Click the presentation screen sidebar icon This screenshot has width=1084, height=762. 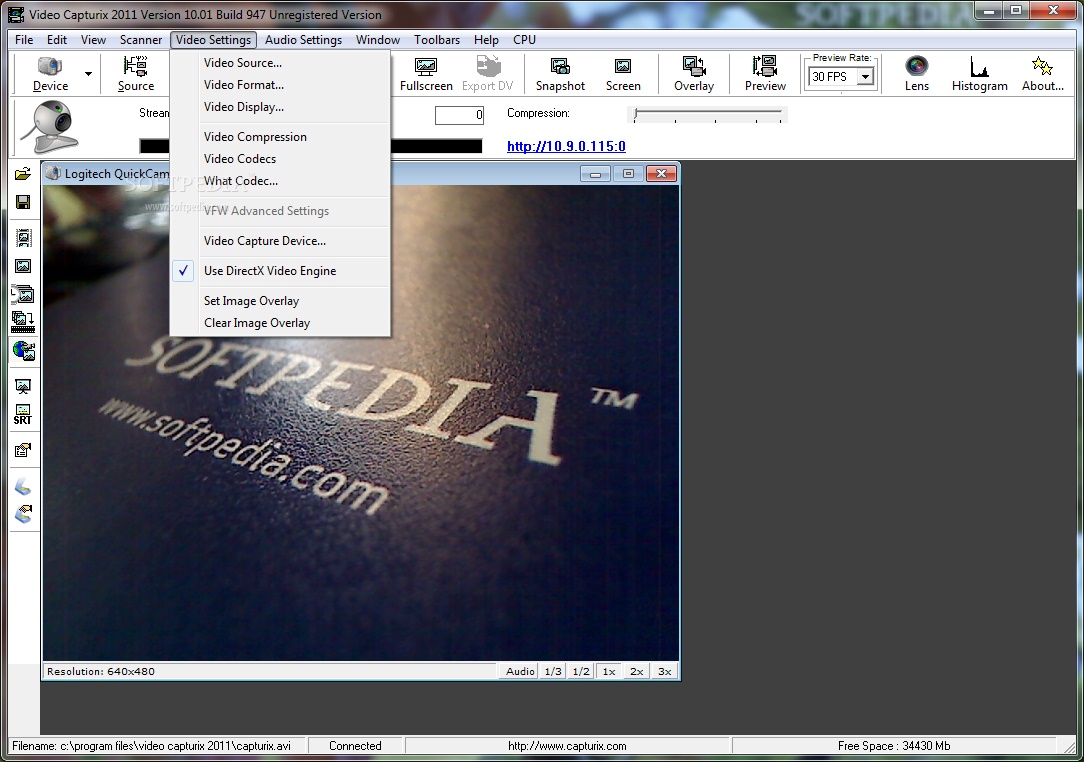point(23,387)
